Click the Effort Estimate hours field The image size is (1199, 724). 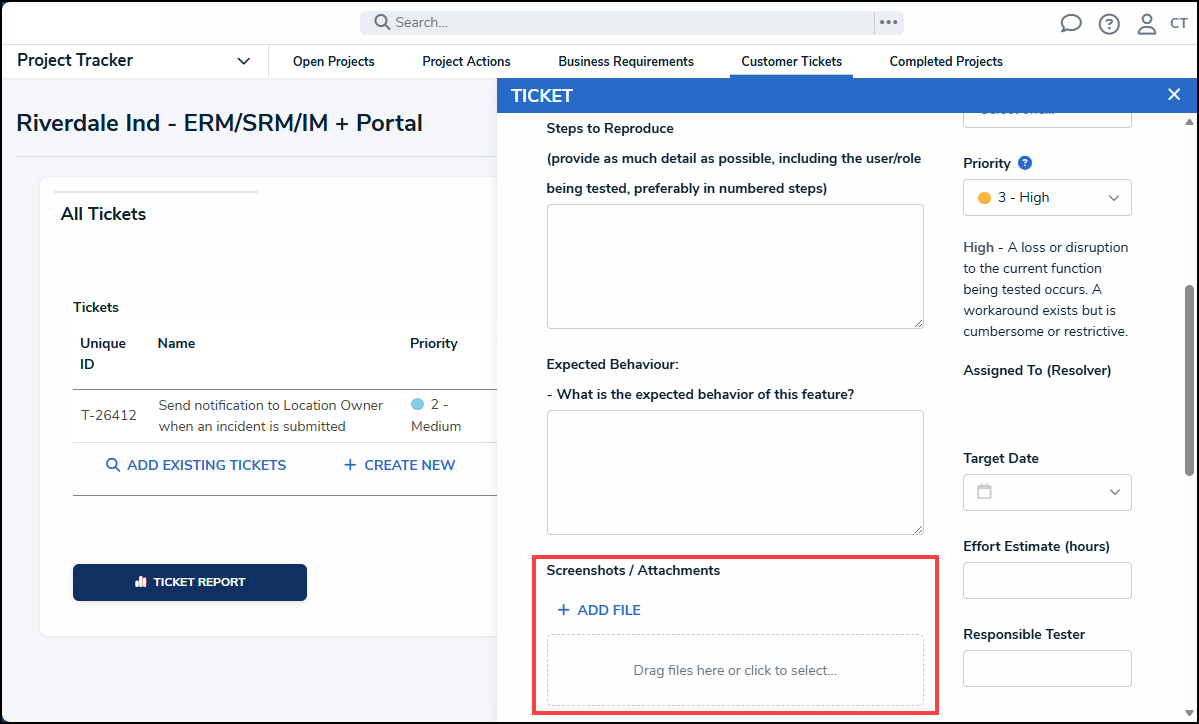coord(1047,580)
